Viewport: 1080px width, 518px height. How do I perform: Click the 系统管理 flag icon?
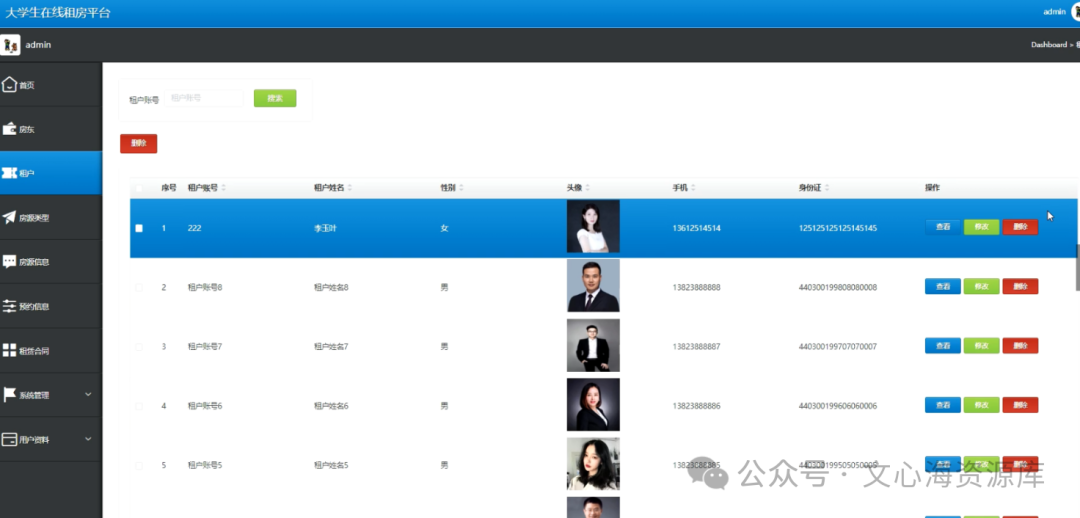click(10, 395)
